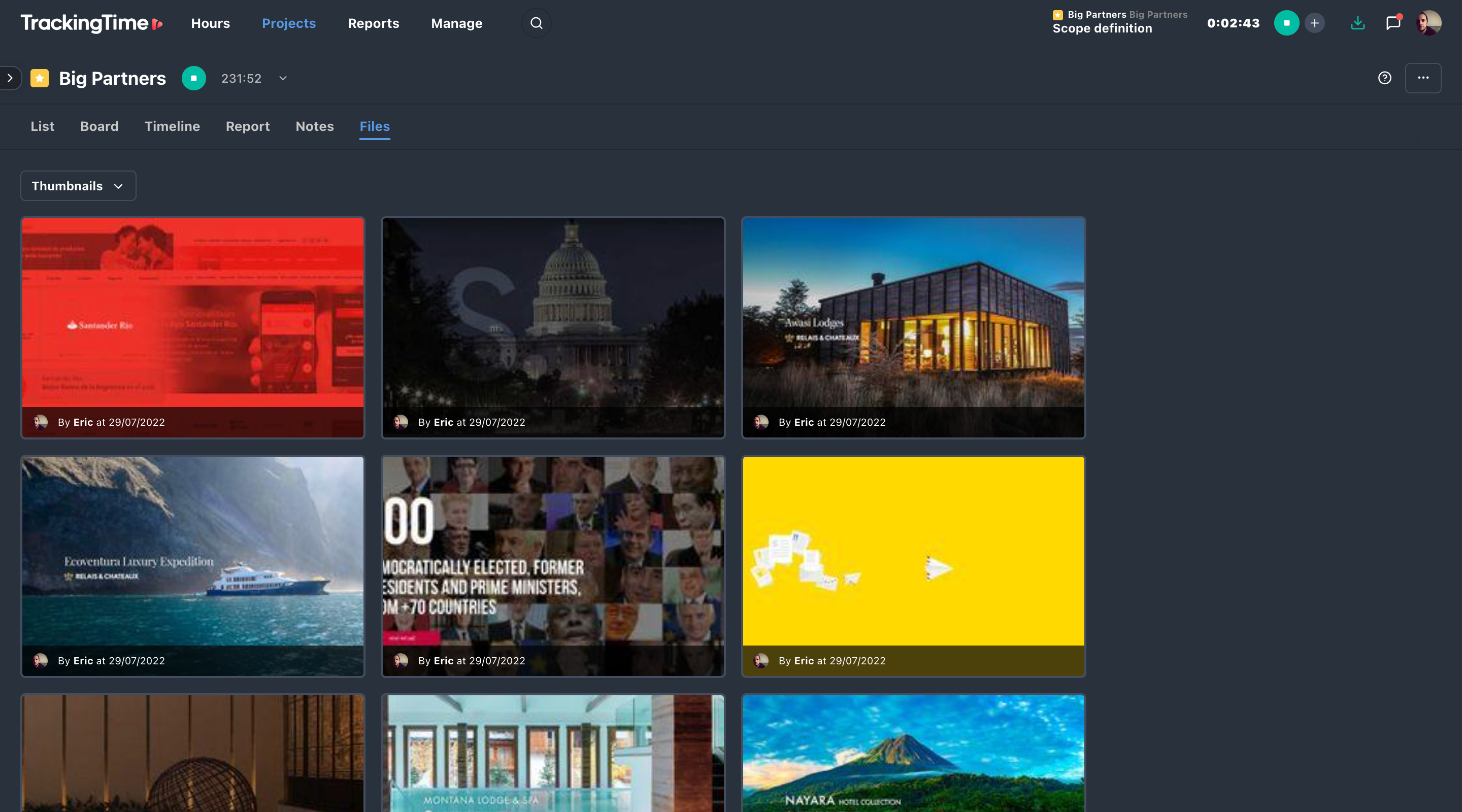Open the Santander Rio red thumbnail
The image size is (1462, 812).
[192, 313]
